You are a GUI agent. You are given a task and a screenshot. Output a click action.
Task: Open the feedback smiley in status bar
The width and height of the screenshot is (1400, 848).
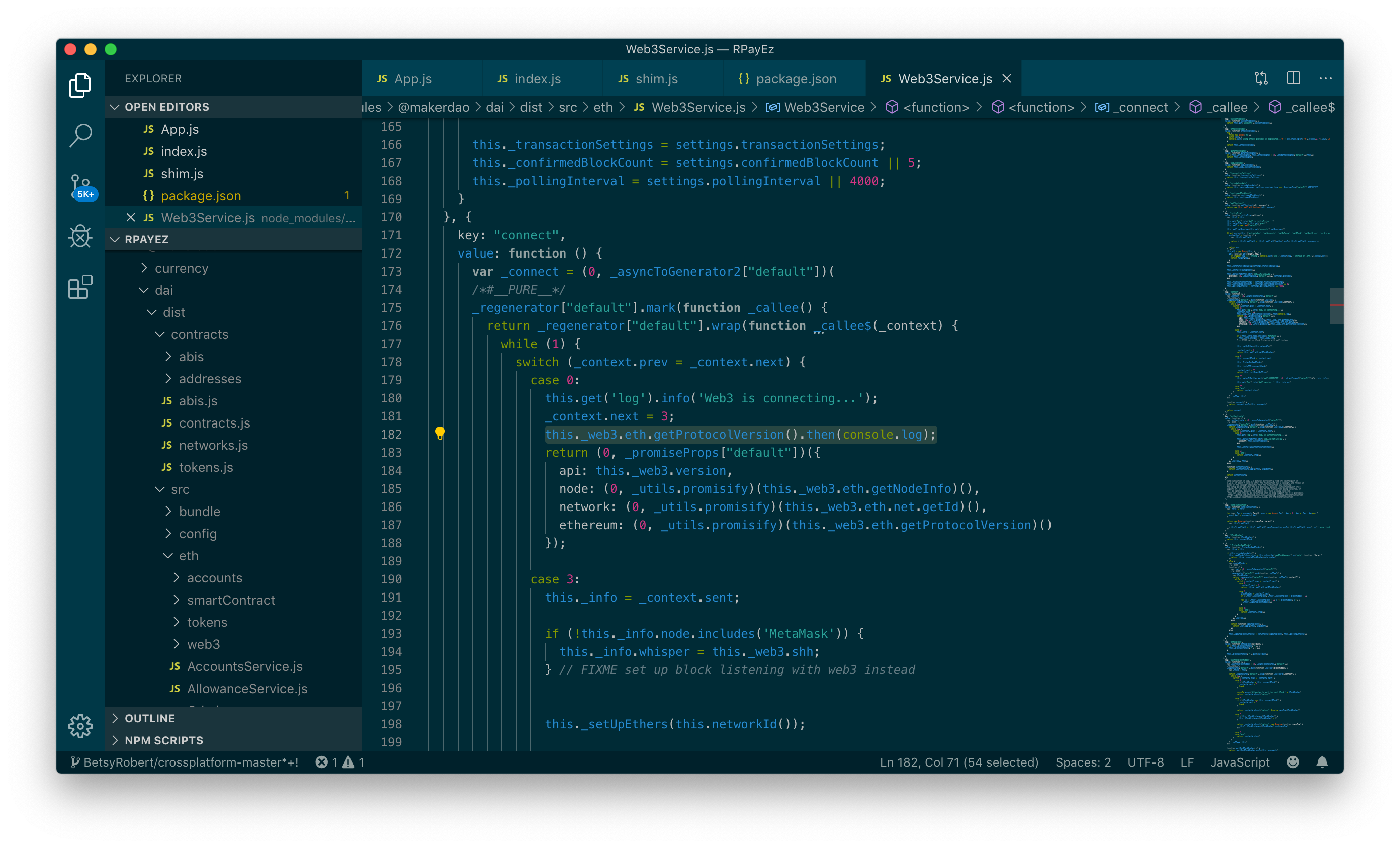1293,762
